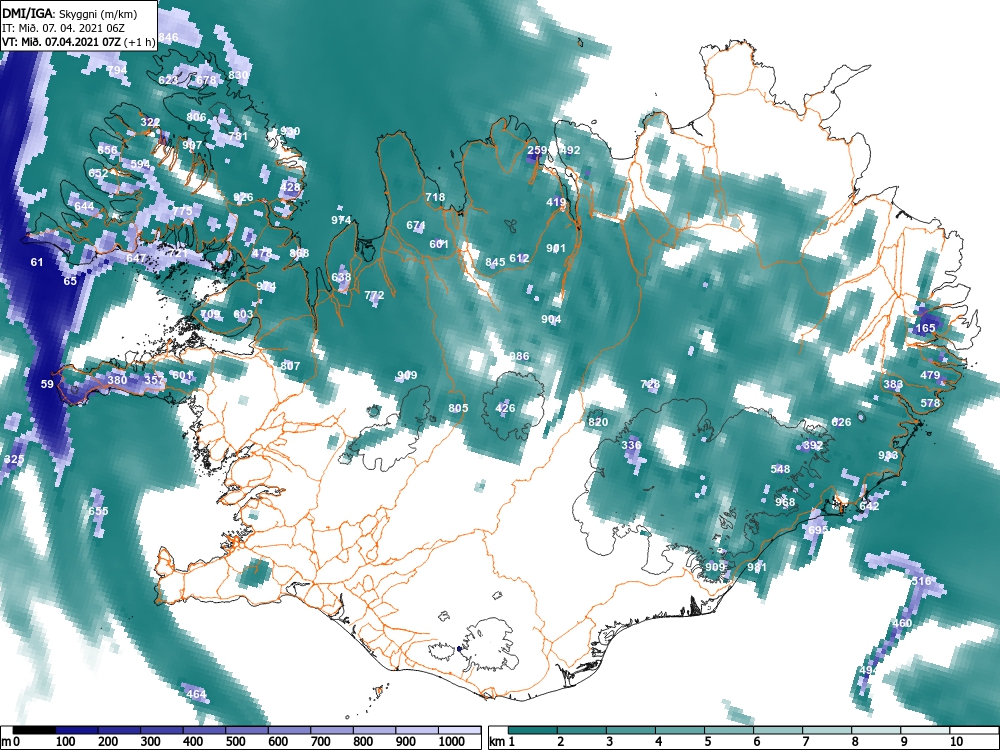Click the visibility value 642 on the map
Viewport: 1000px width, 750px height.
(x=869, y=506)
